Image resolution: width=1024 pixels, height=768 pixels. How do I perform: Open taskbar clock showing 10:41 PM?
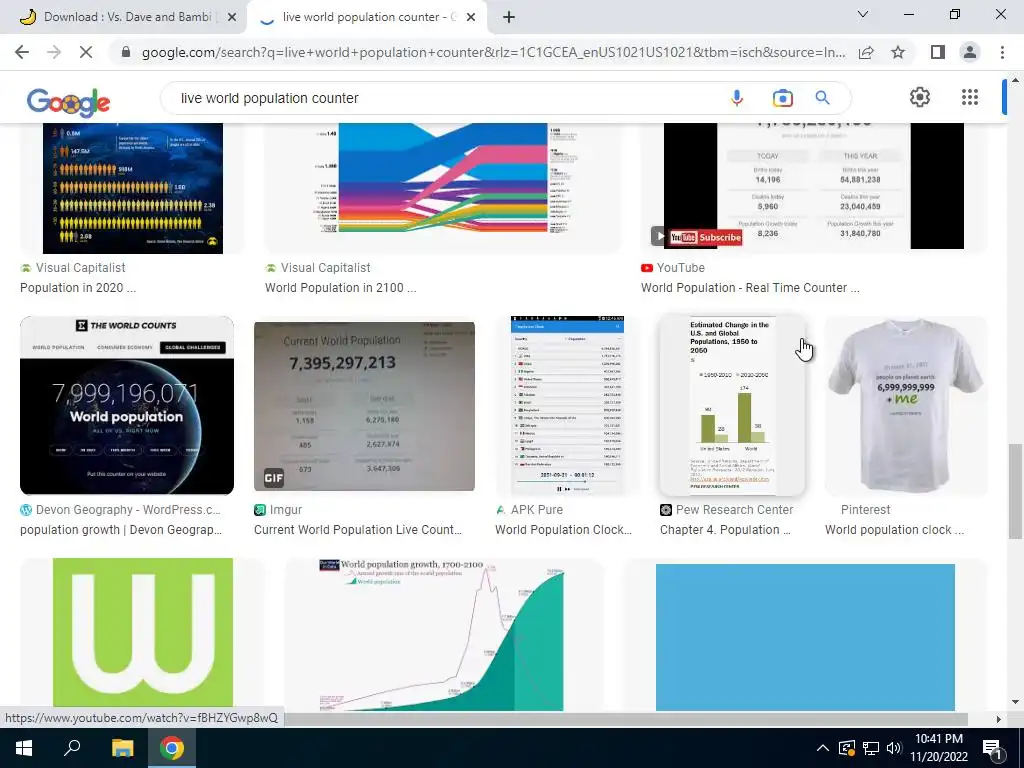coord(939,748)
